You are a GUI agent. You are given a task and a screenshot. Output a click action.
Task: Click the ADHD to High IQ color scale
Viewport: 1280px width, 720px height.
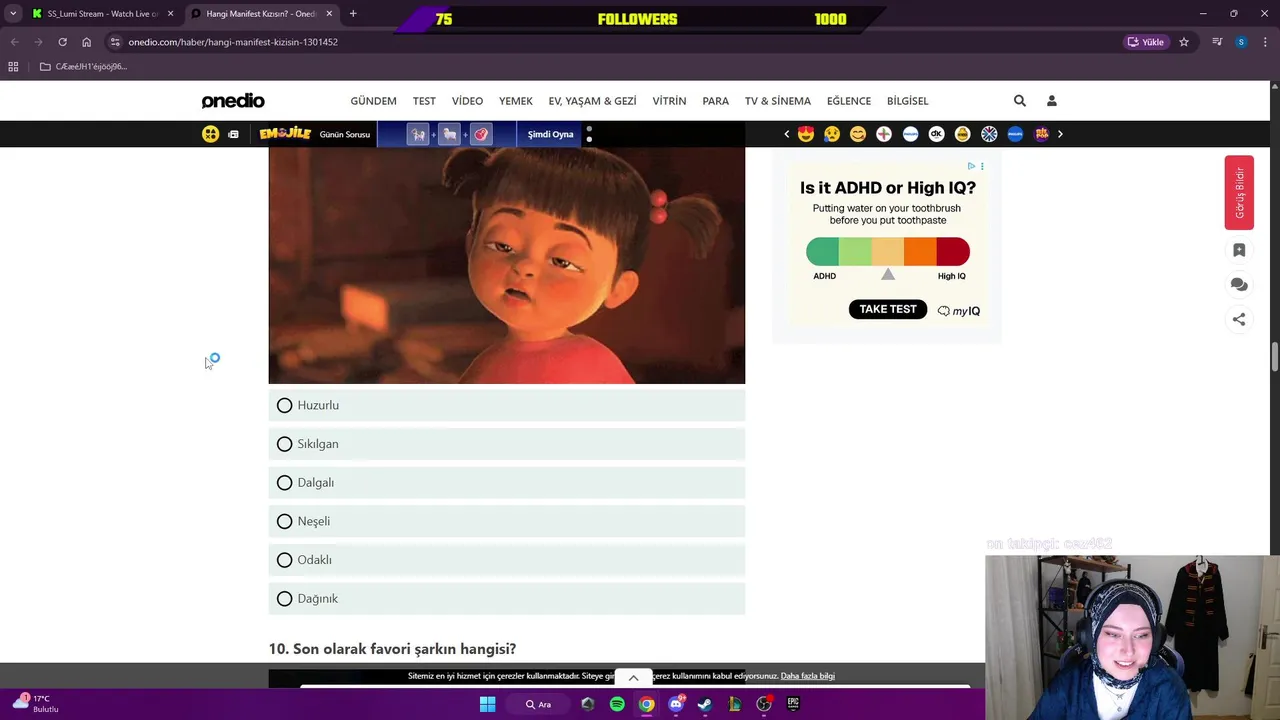tap(888, 252)
